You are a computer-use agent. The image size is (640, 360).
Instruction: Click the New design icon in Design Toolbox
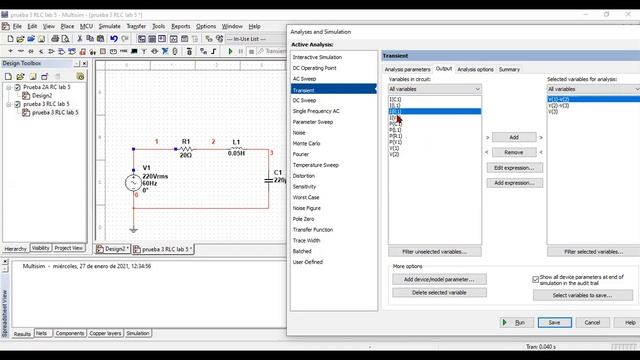point(8,76)
